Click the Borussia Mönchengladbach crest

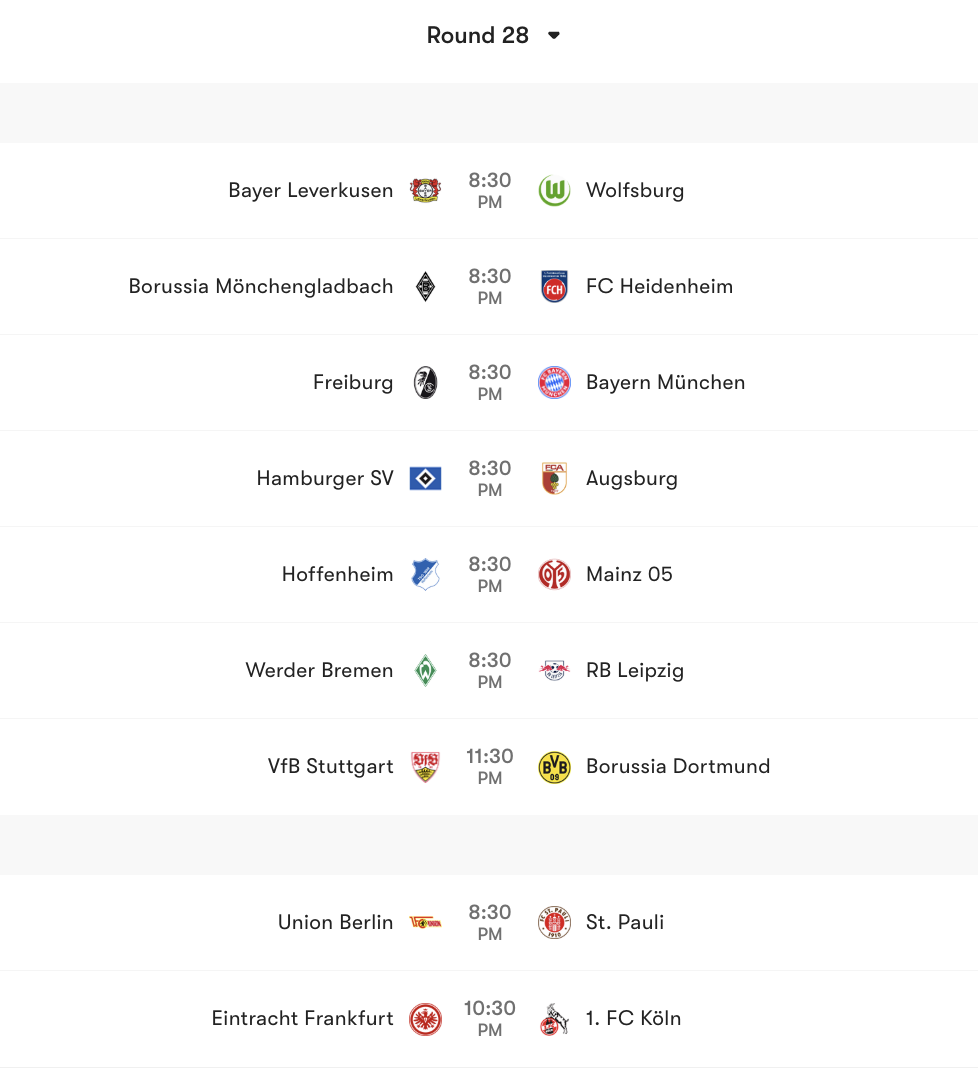click(x=425, y=286)
